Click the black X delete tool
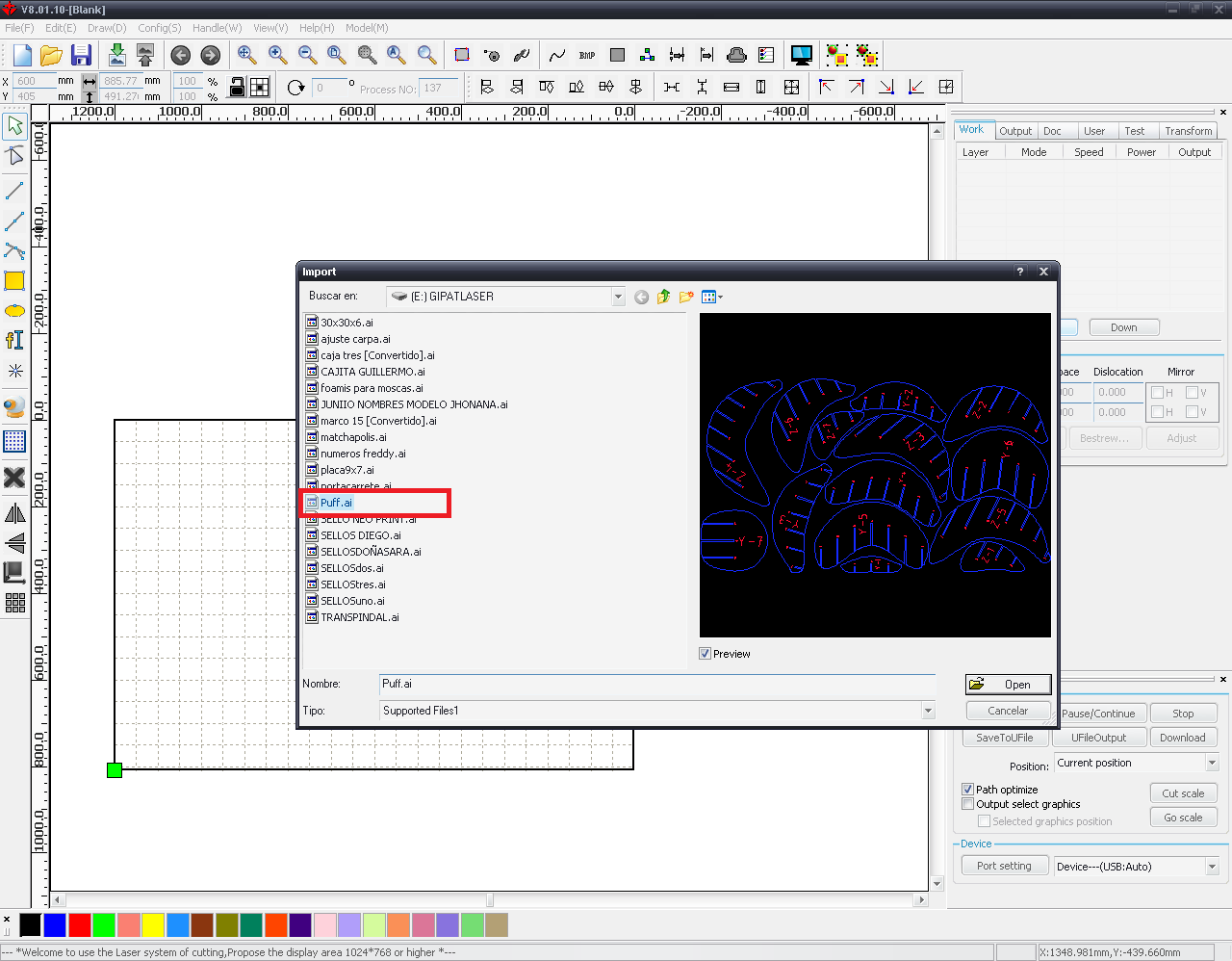Image resolution: width=1232 pixels, height=961 pixels. click(x=14, y=478)
